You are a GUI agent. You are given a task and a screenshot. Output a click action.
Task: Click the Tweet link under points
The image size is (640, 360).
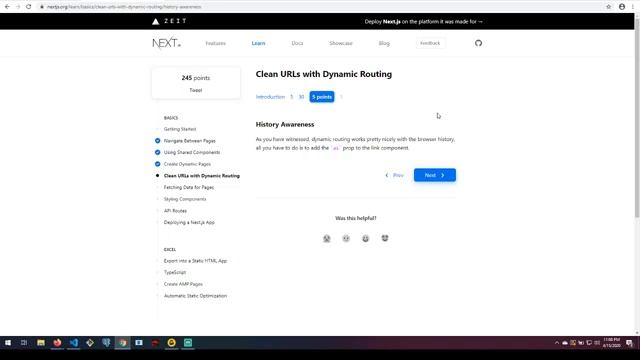(196, 90)
